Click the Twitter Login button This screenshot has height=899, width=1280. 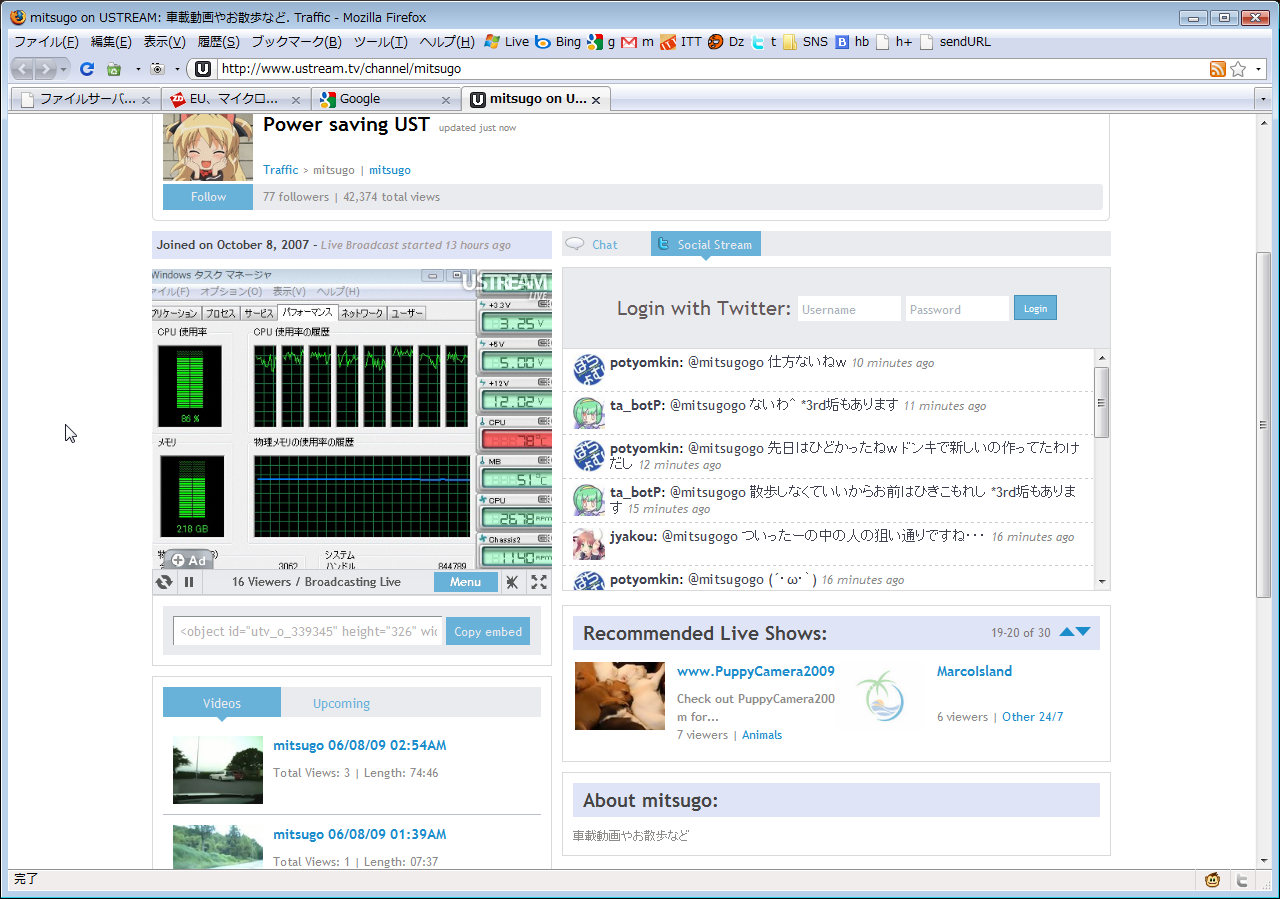point(1035,308)
